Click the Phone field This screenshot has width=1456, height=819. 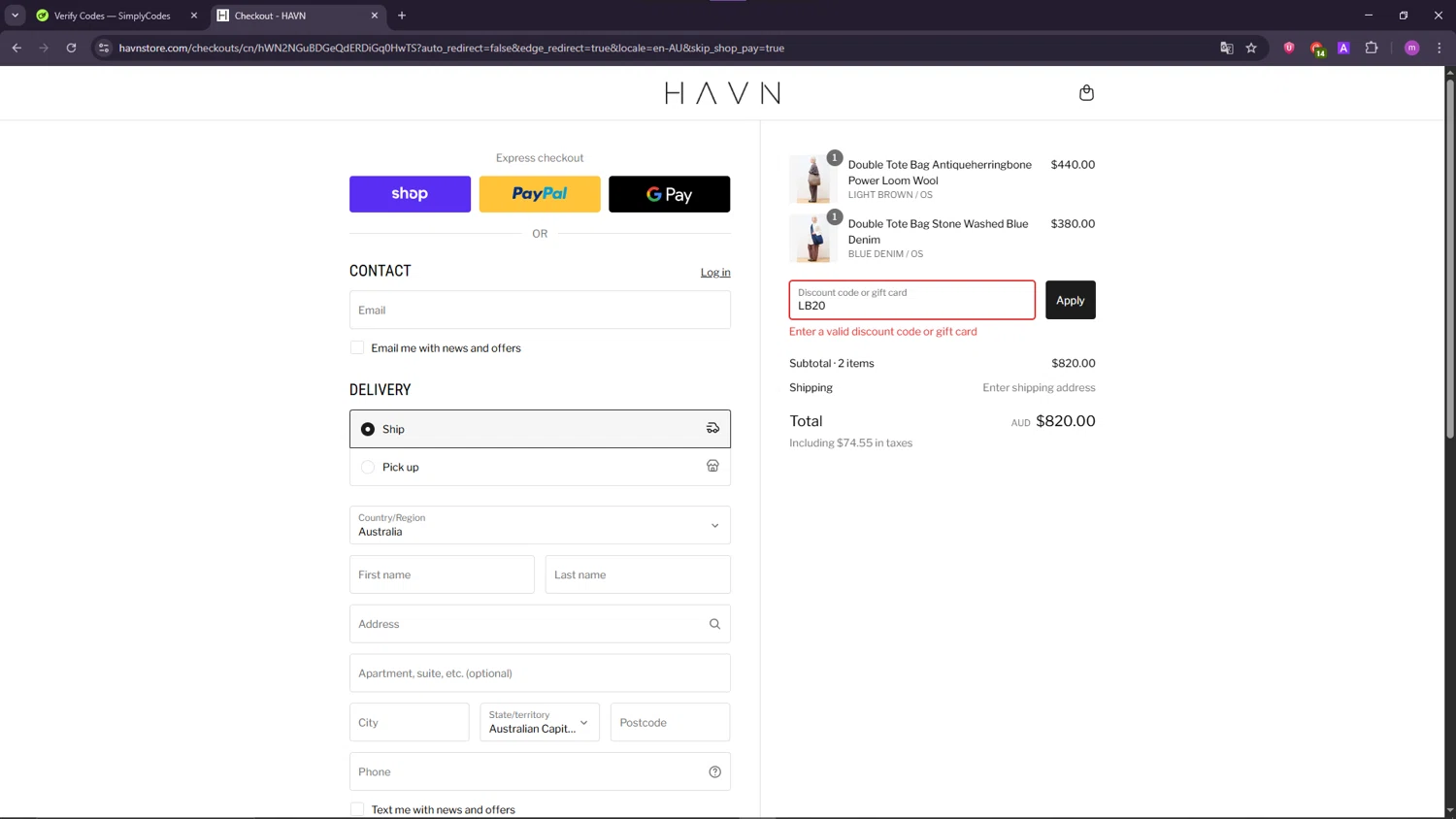click(540, 771)
